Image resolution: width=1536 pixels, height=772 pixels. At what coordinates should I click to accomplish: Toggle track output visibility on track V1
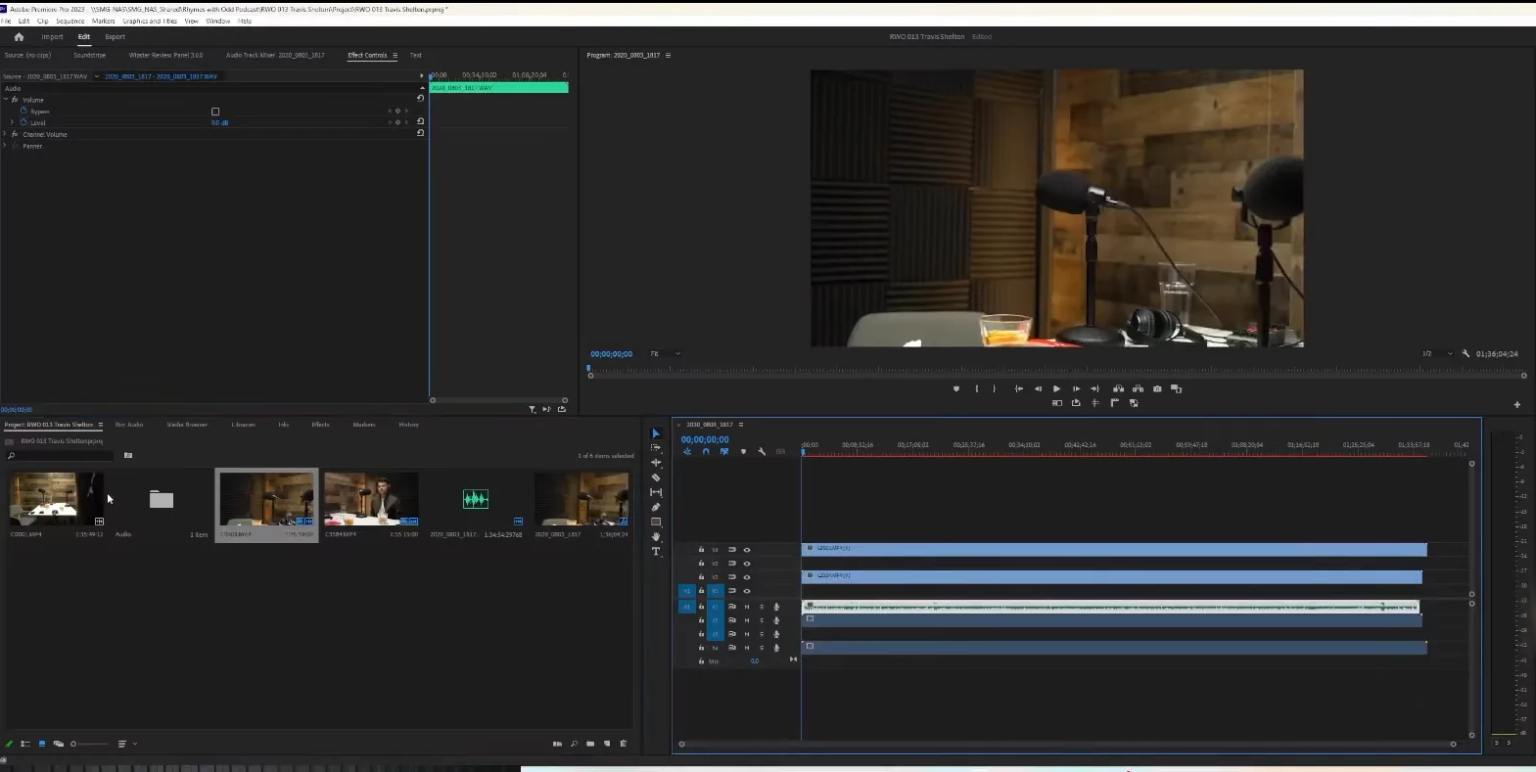pyautogui.click(x=746, y=589)
